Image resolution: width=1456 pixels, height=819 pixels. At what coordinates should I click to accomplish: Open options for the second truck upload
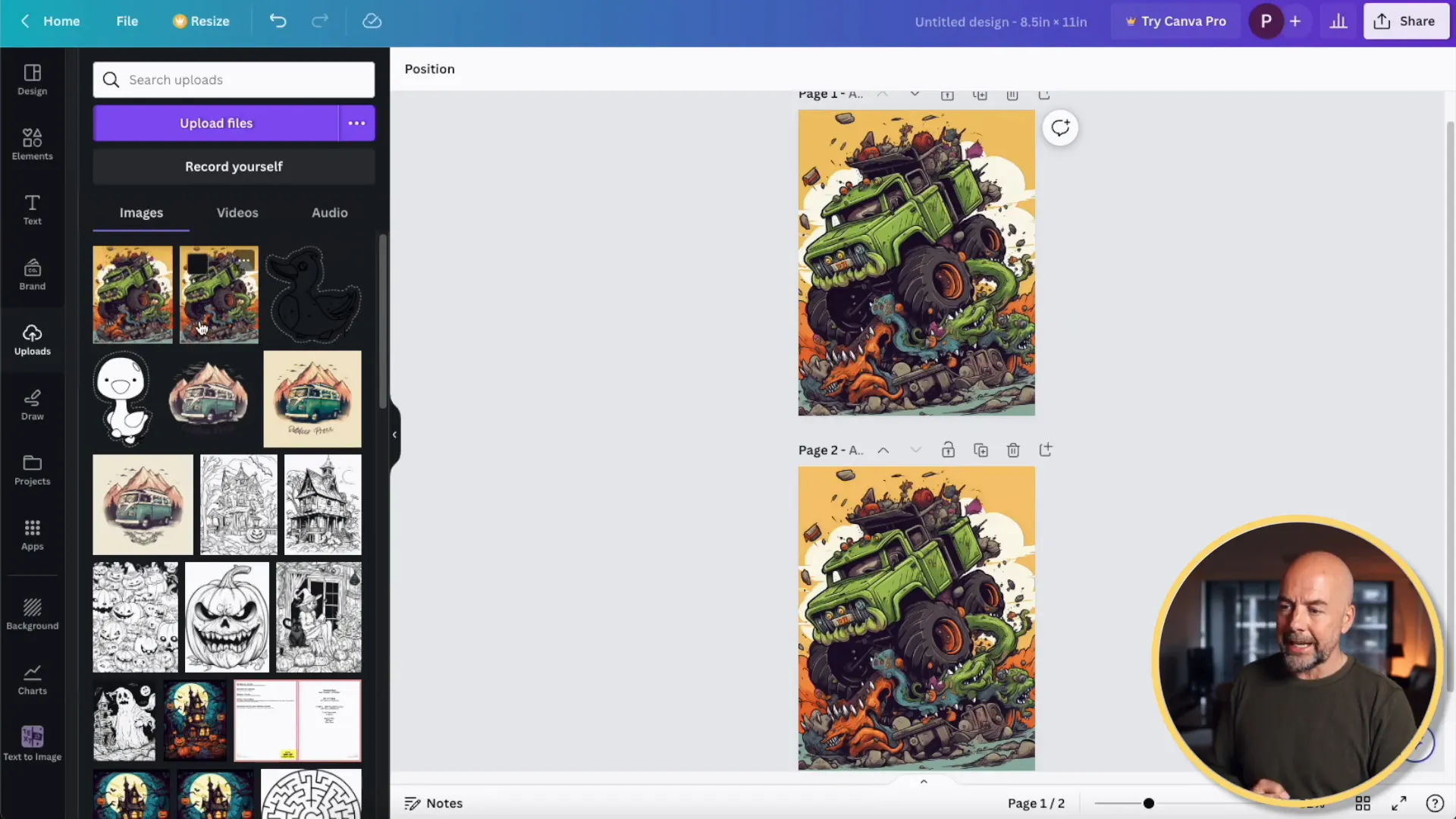point(243,261)
